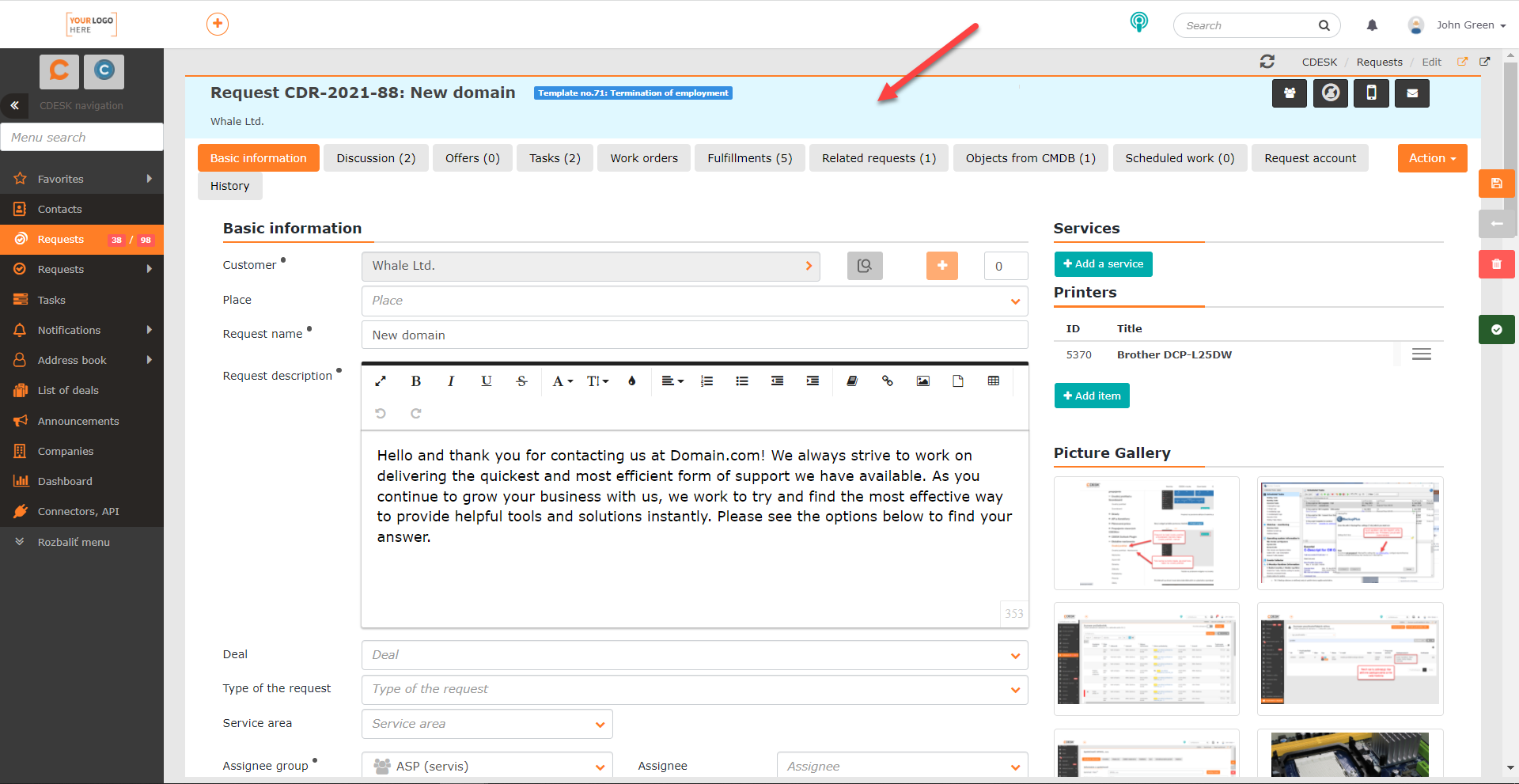
Task: Collapse the CDESK navigation double-arrow
Action: (14, 105)
